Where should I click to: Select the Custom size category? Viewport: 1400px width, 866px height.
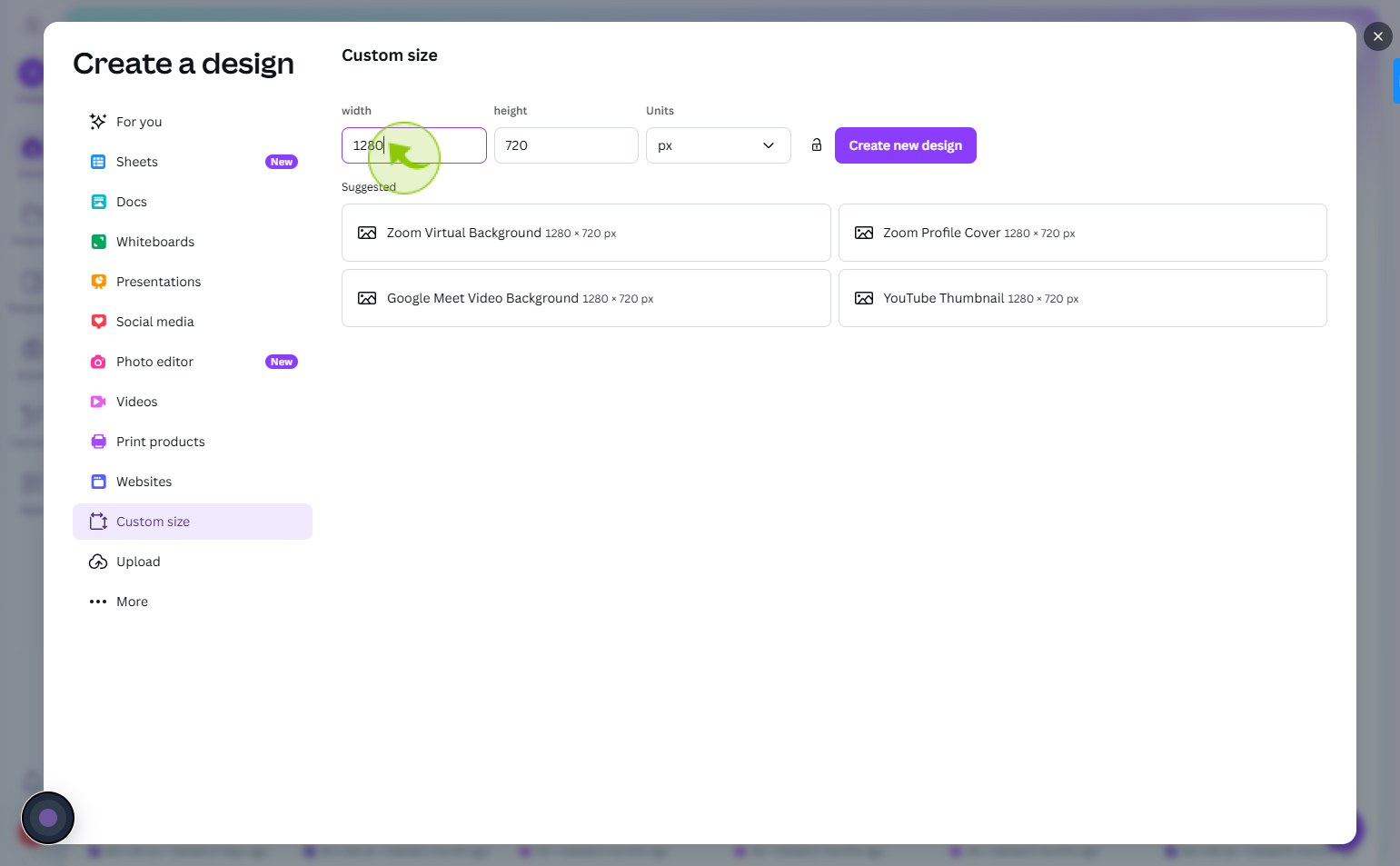click(x=193, y=522)
